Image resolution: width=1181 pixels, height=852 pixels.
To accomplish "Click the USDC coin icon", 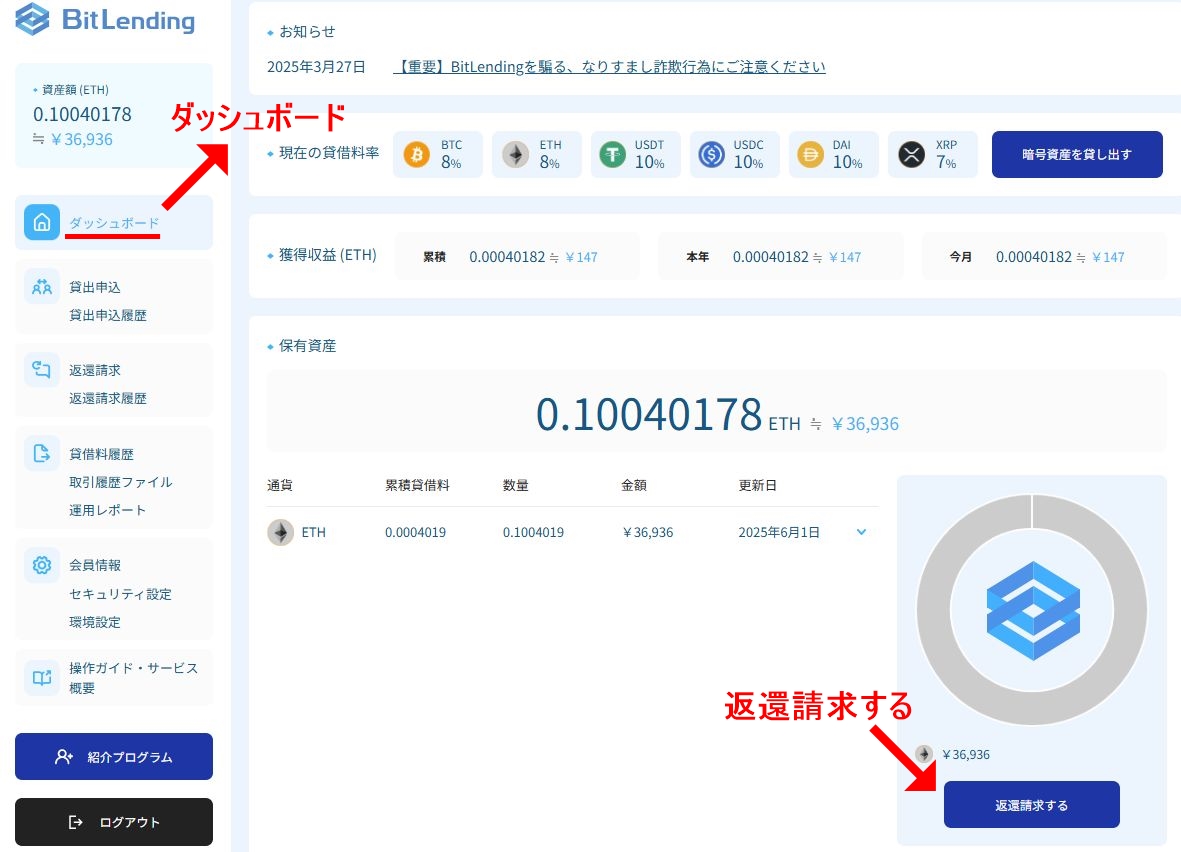I will pos(711,154).
